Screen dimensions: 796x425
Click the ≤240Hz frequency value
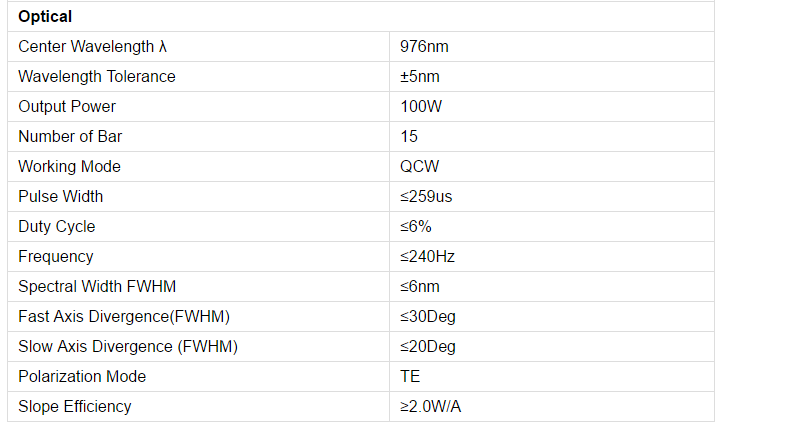(x=427, y=257)
